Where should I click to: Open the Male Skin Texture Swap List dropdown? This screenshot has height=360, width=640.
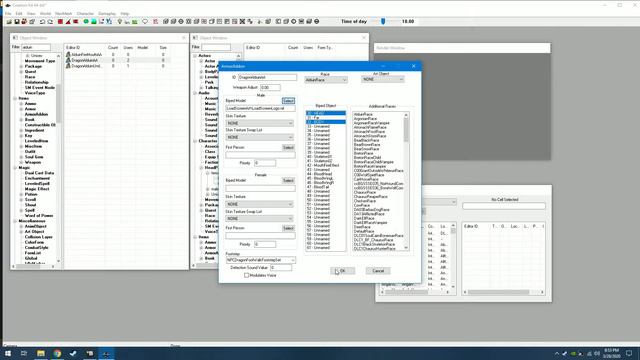pyautogui.click(x=260, y=137)
